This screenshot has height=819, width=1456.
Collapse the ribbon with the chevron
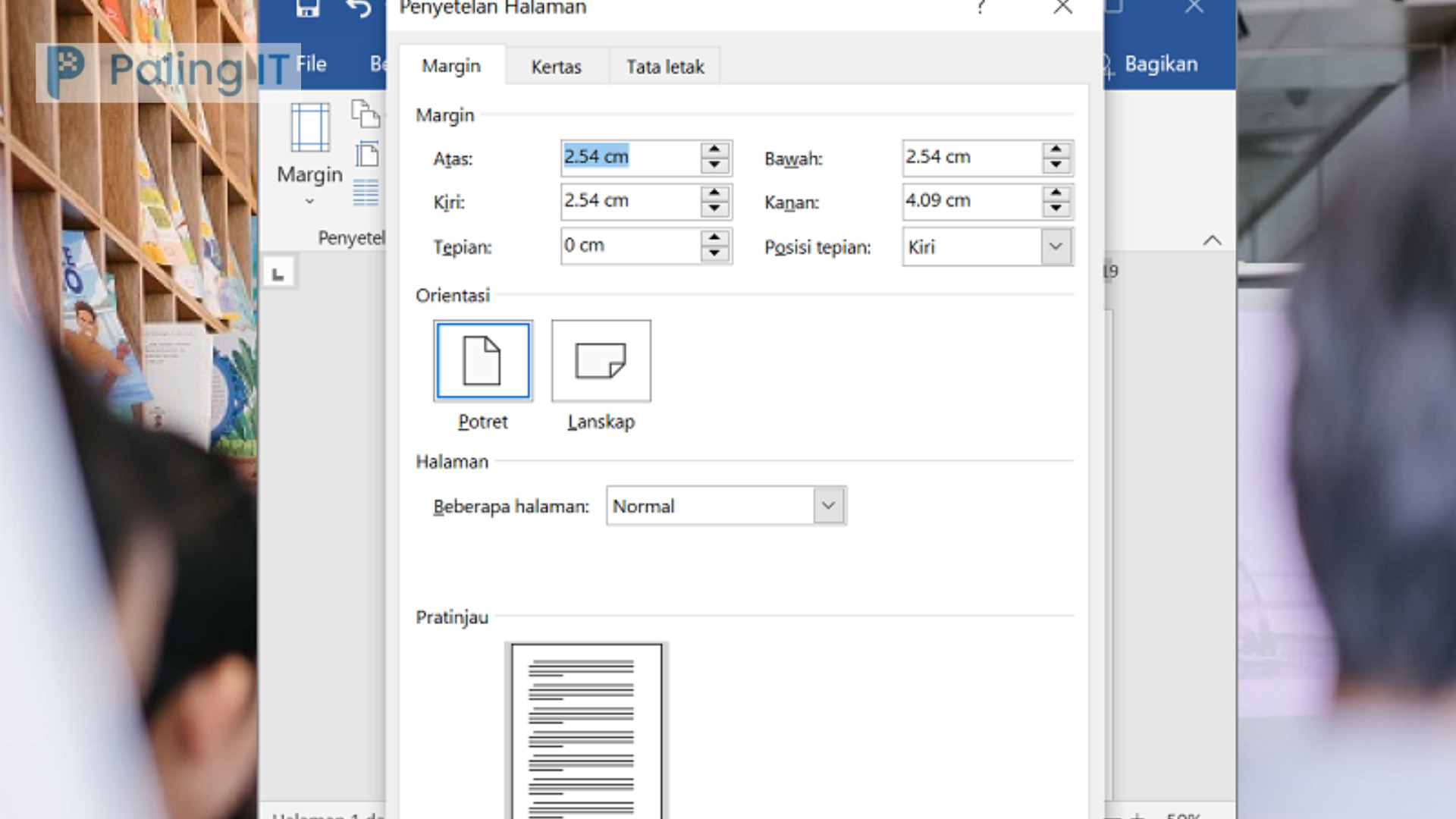(1212, 240)
